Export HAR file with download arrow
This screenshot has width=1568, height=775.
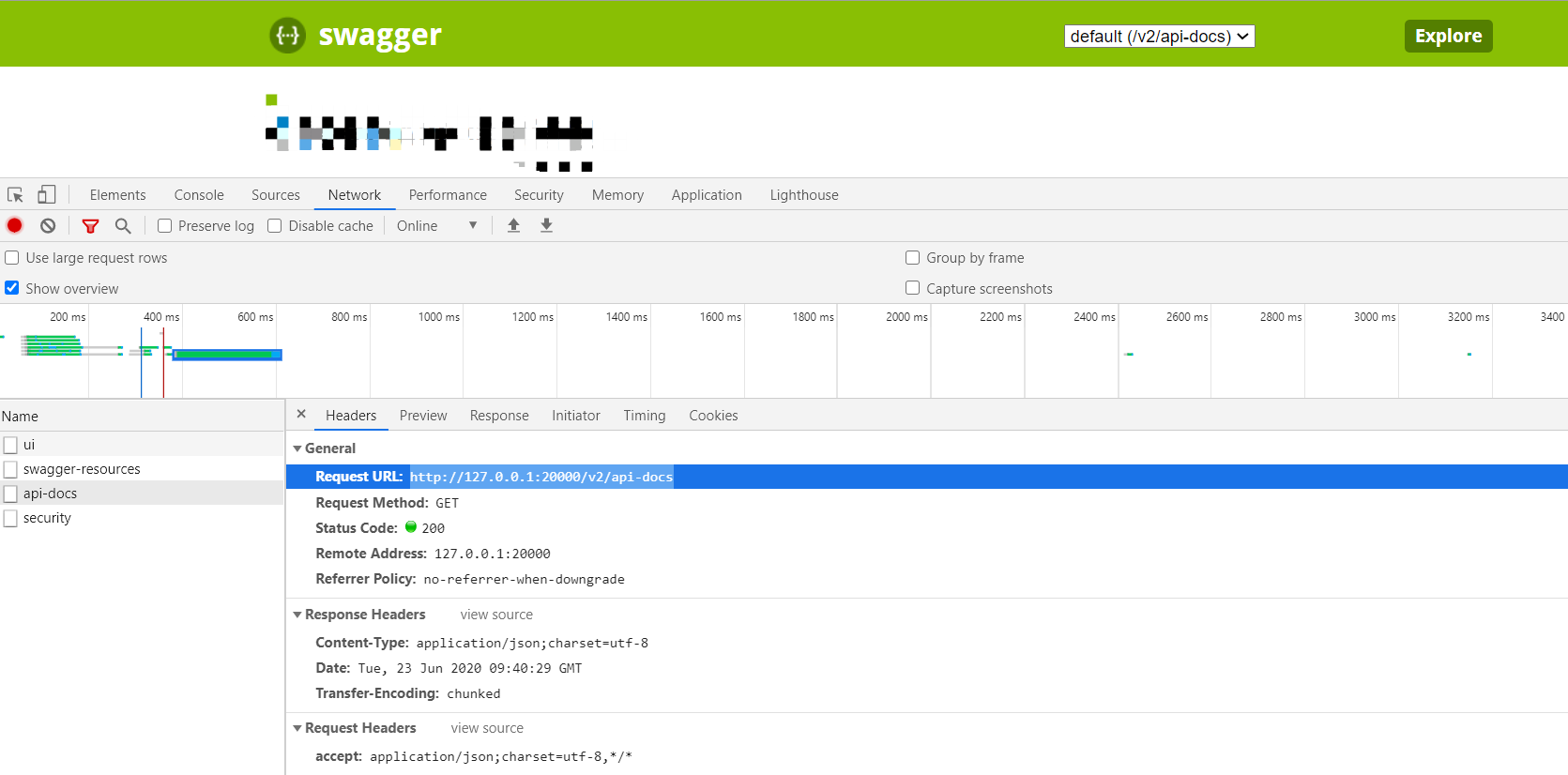pos(546,225)
